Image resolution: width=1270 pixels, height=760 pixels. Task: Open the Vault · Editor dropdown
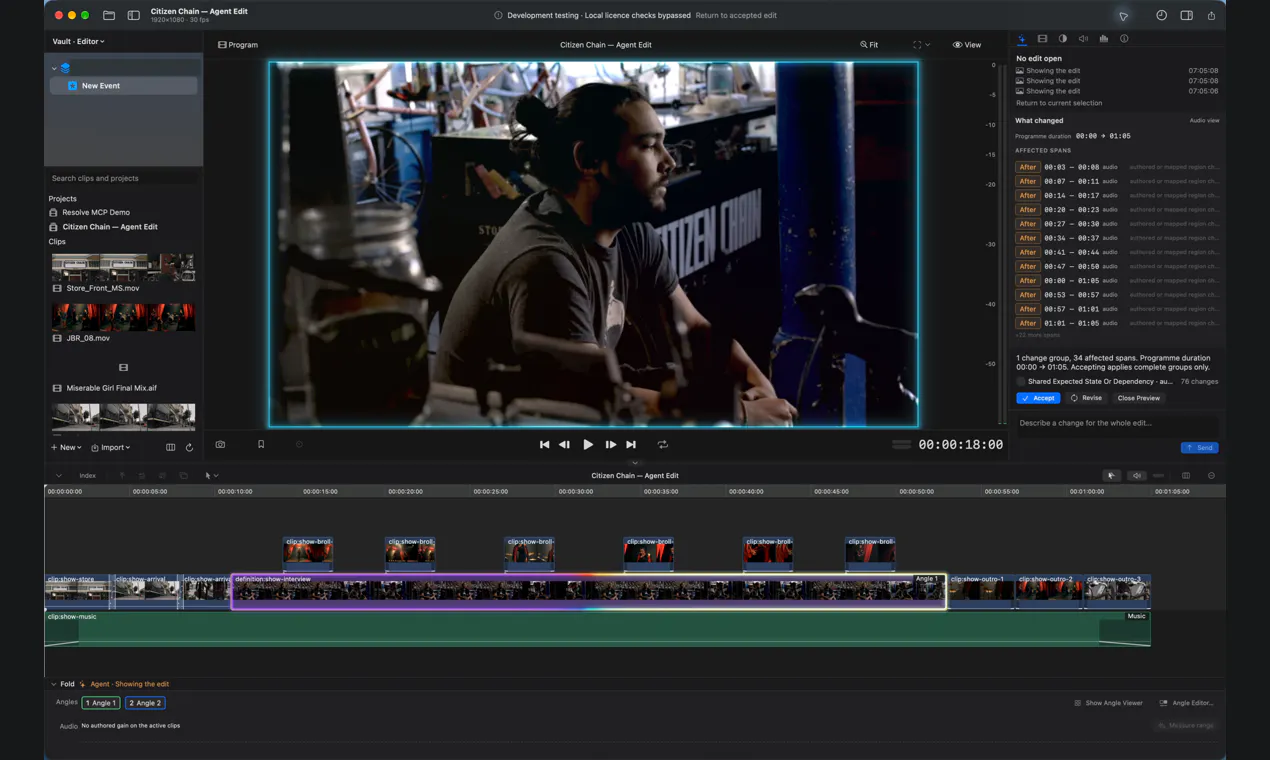click(x=78, y=42)
